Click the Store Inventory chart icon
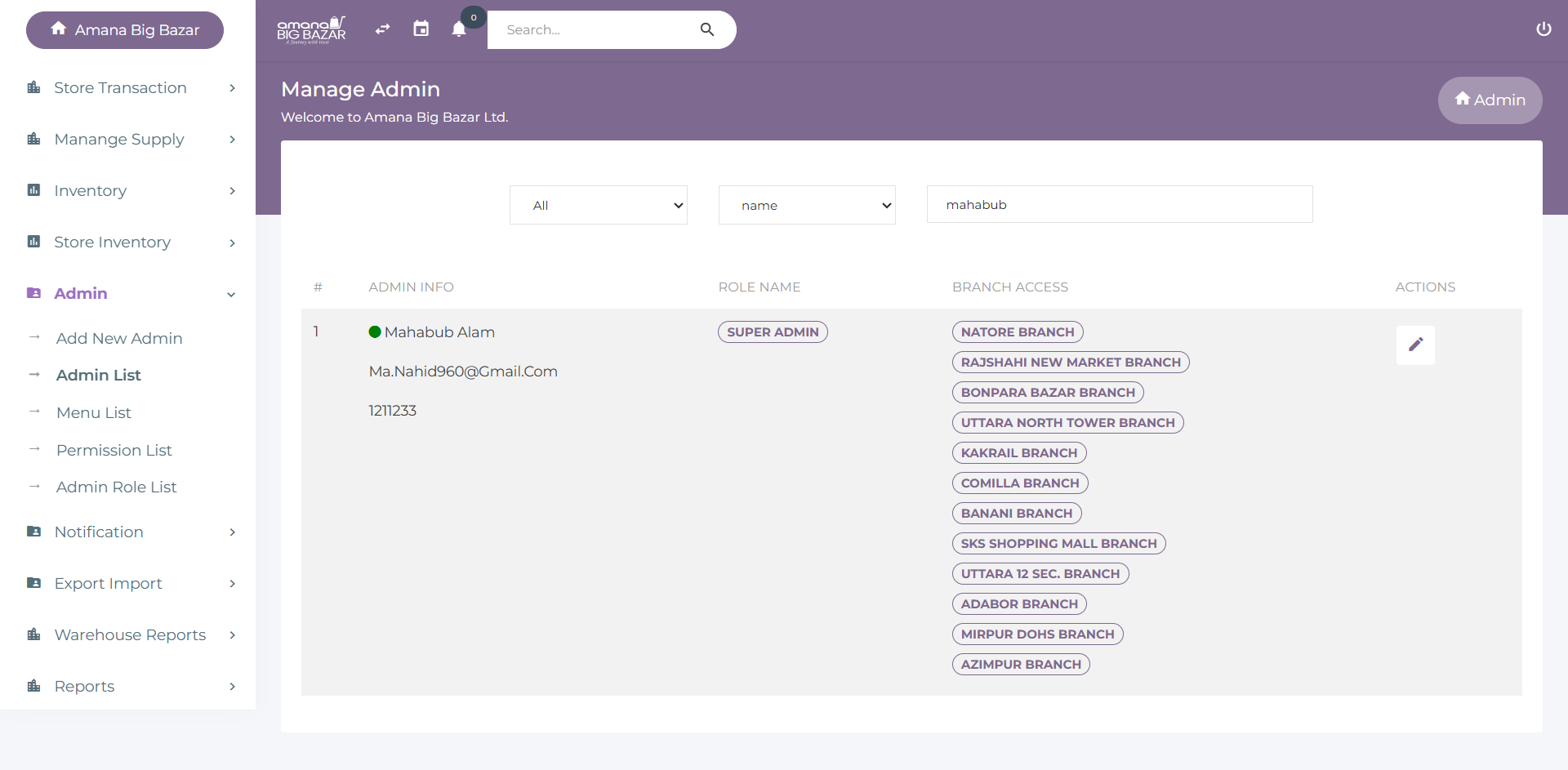 coord(33,242)
